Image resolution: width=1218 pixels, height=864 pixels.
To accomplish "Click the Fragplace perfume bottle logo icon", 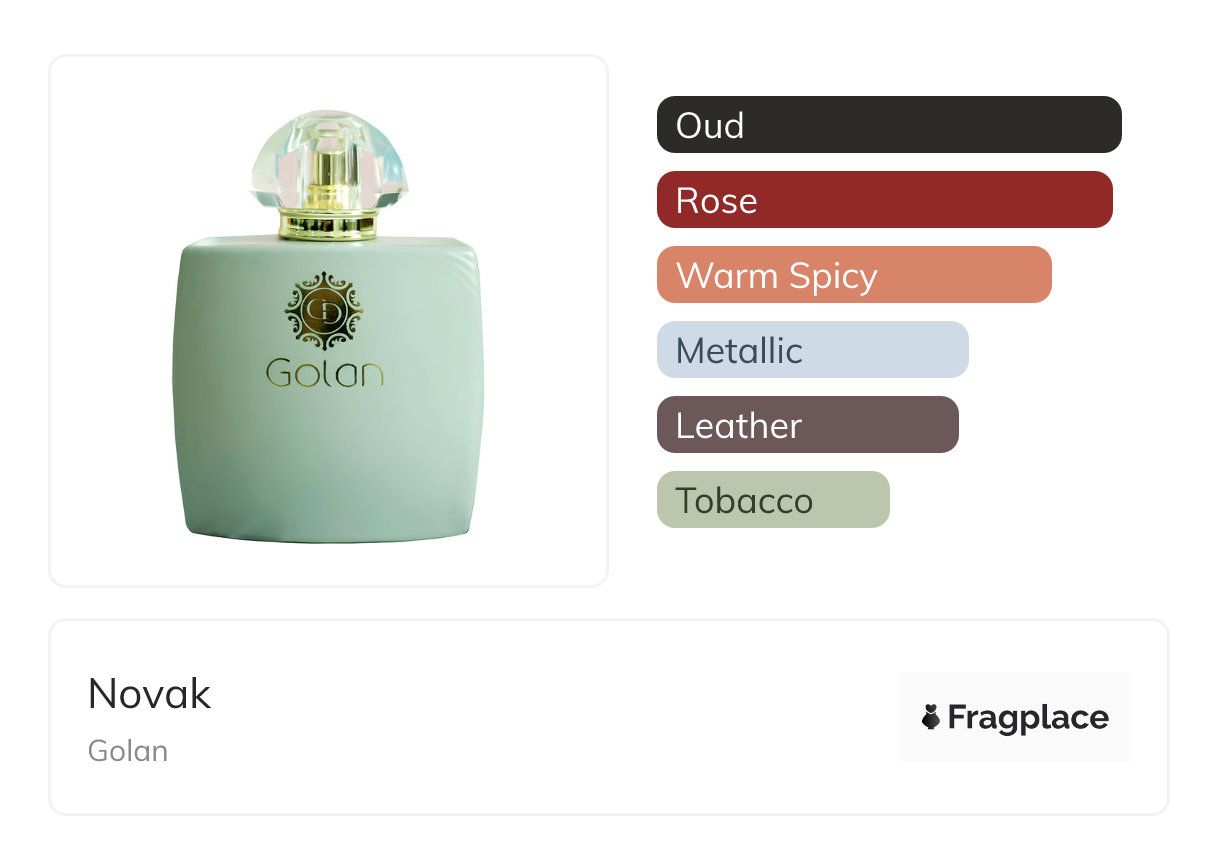I will (x=931, y=717).
